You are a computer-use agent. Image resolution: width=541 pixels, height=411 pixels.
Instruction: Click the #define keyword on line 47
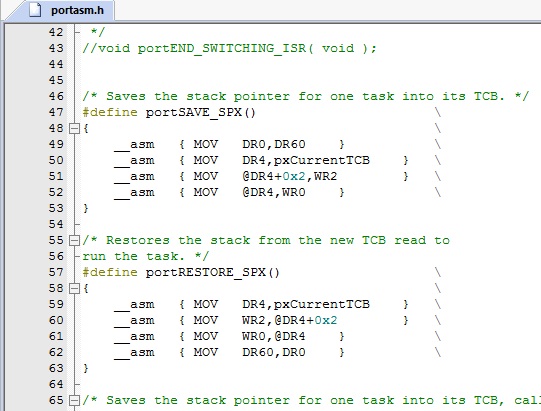(x=110, y=112)
